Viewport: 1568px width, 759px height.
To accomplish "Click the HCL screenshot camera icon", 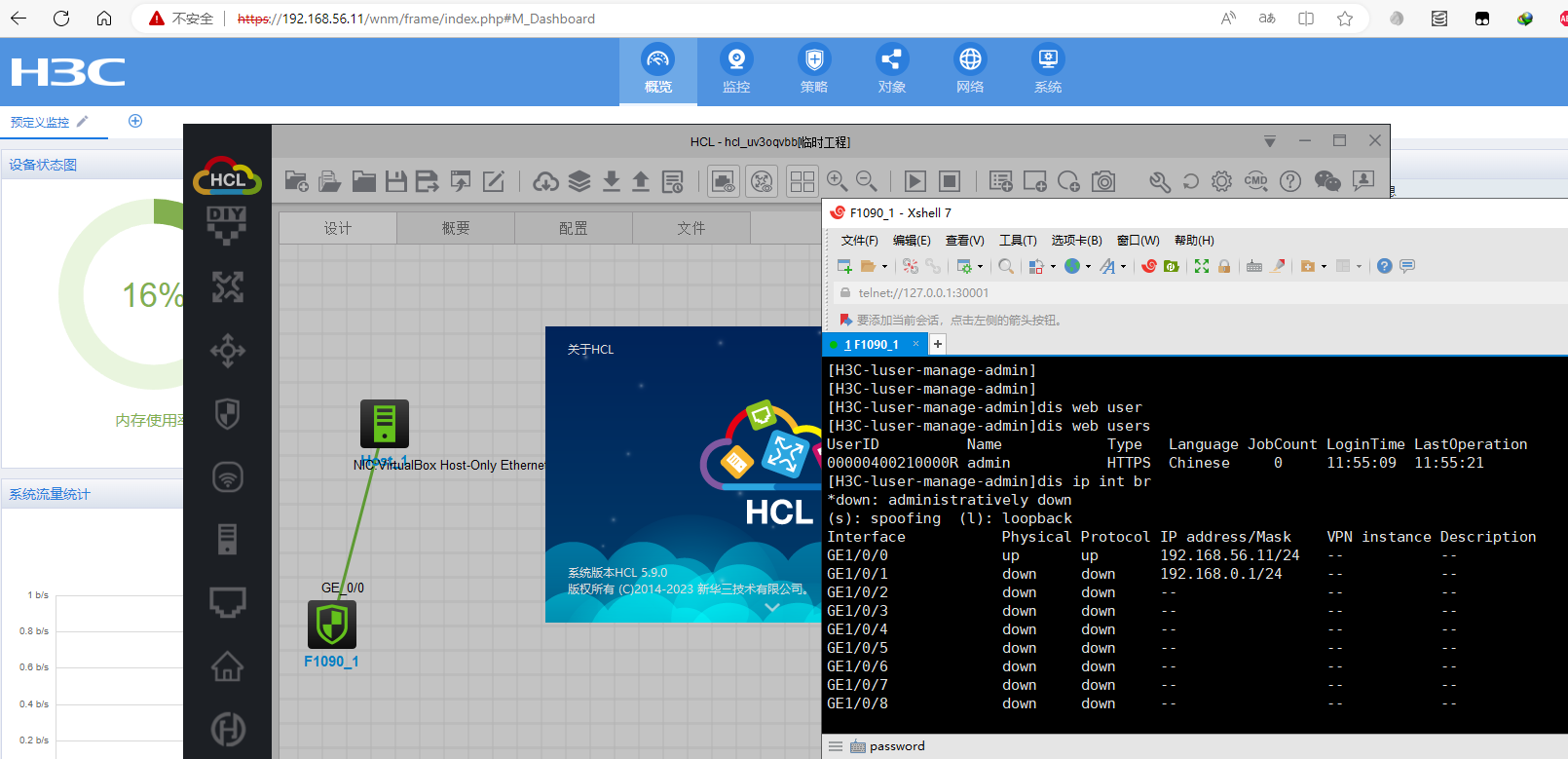I will [1103, 181].
